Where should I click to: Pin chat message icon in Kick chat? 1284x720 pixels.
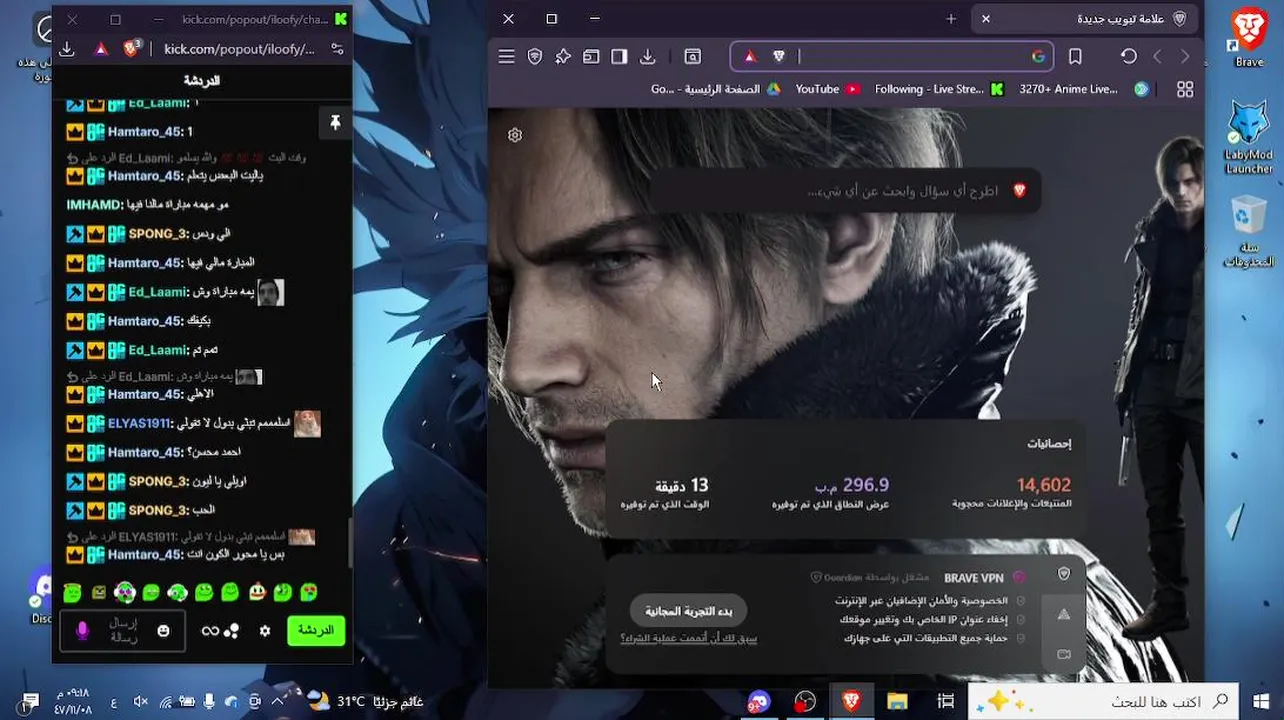coord(335,122)
